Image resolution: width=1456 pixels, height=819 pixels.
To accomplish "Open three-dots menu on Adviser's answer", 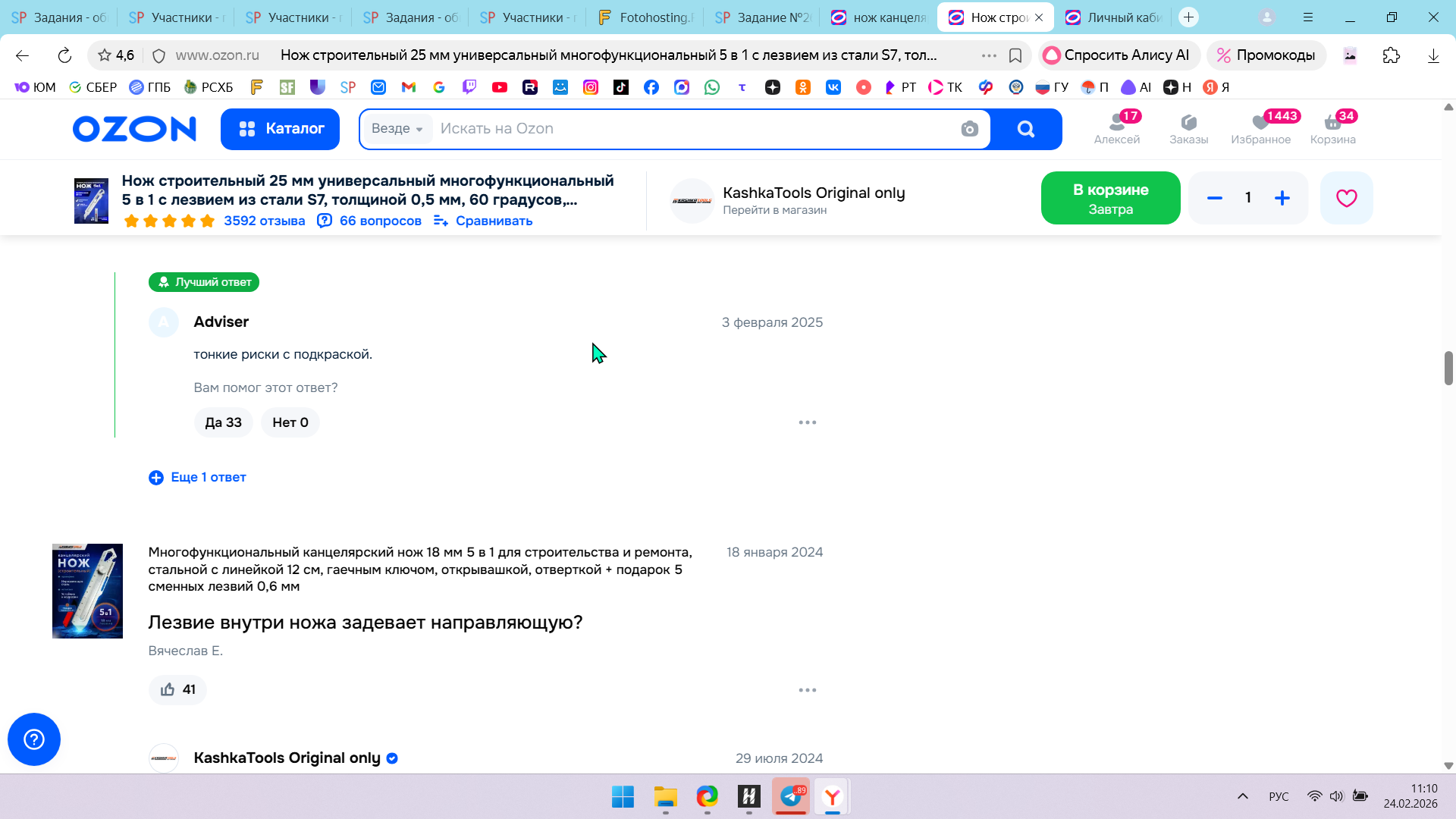I will [807, 422].
